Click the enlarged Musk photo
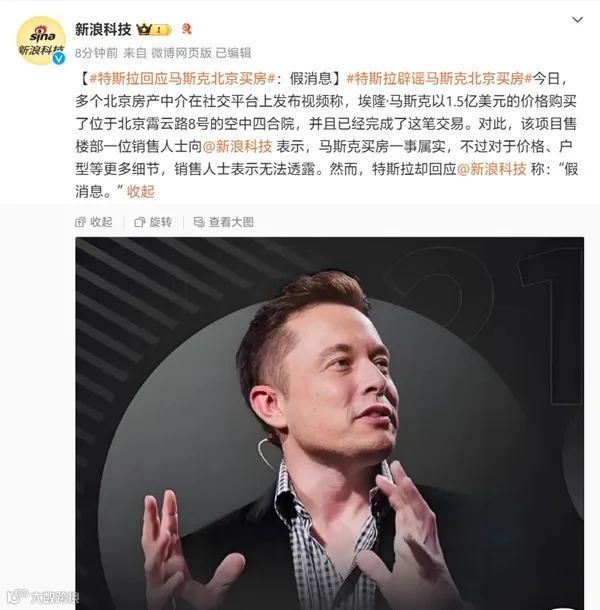This screenshot has height=610, width=600. click(x=330, y=423)
